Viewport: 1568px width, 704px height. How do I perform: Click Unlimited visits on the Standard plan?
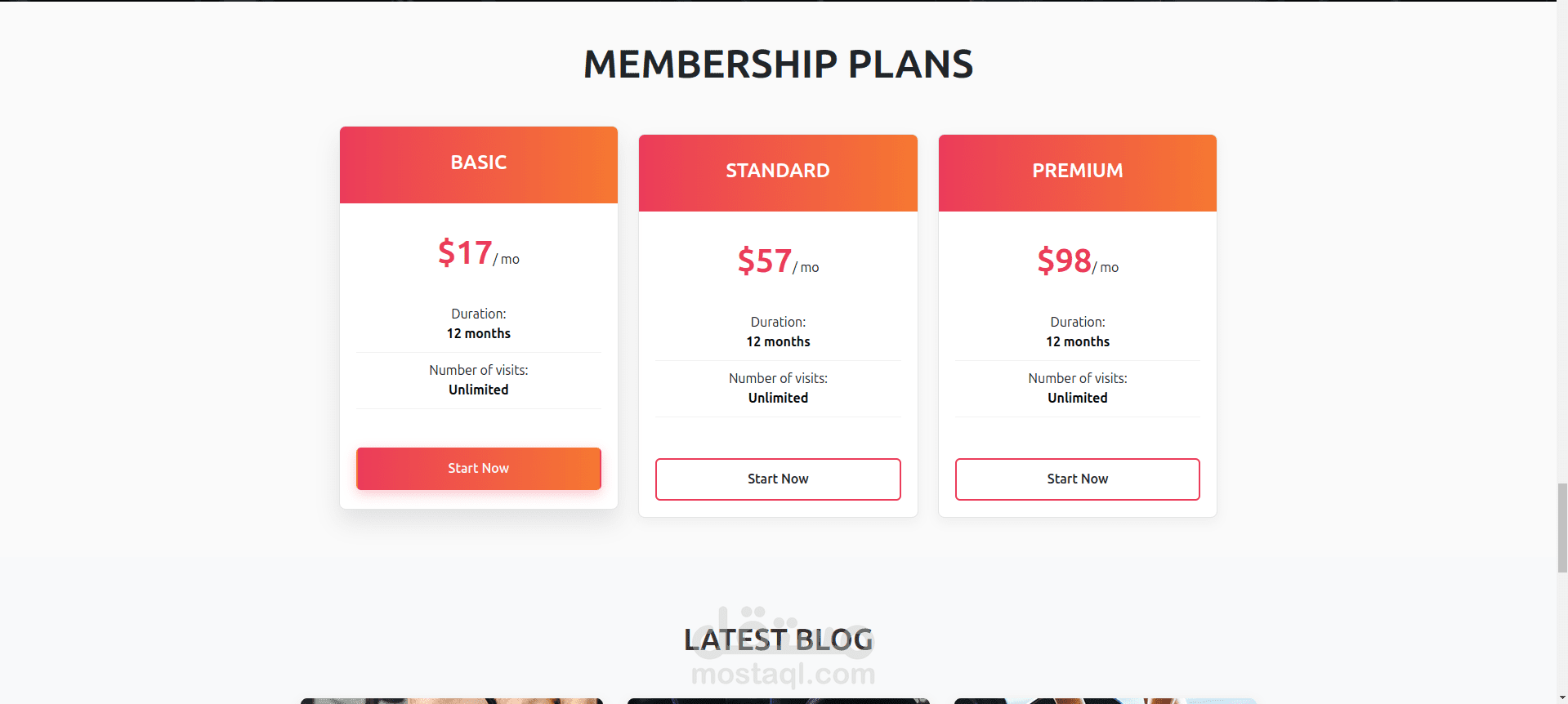[777, 399]
